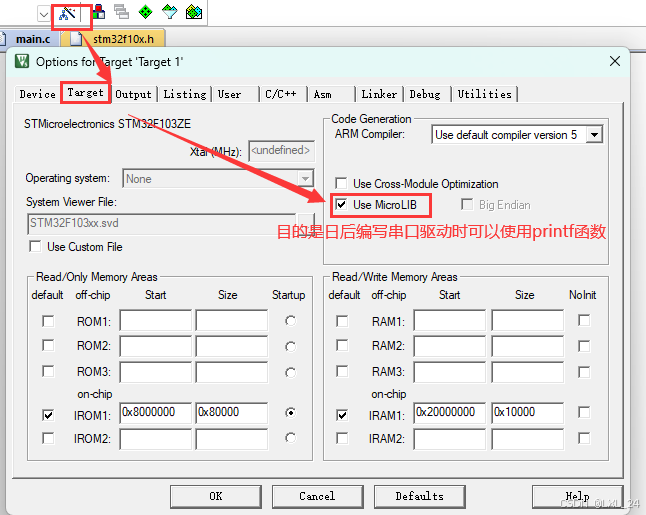The width and height of the screenshot is (646, 515).
Task: Click the System Viewer File field
Action: 162,223
